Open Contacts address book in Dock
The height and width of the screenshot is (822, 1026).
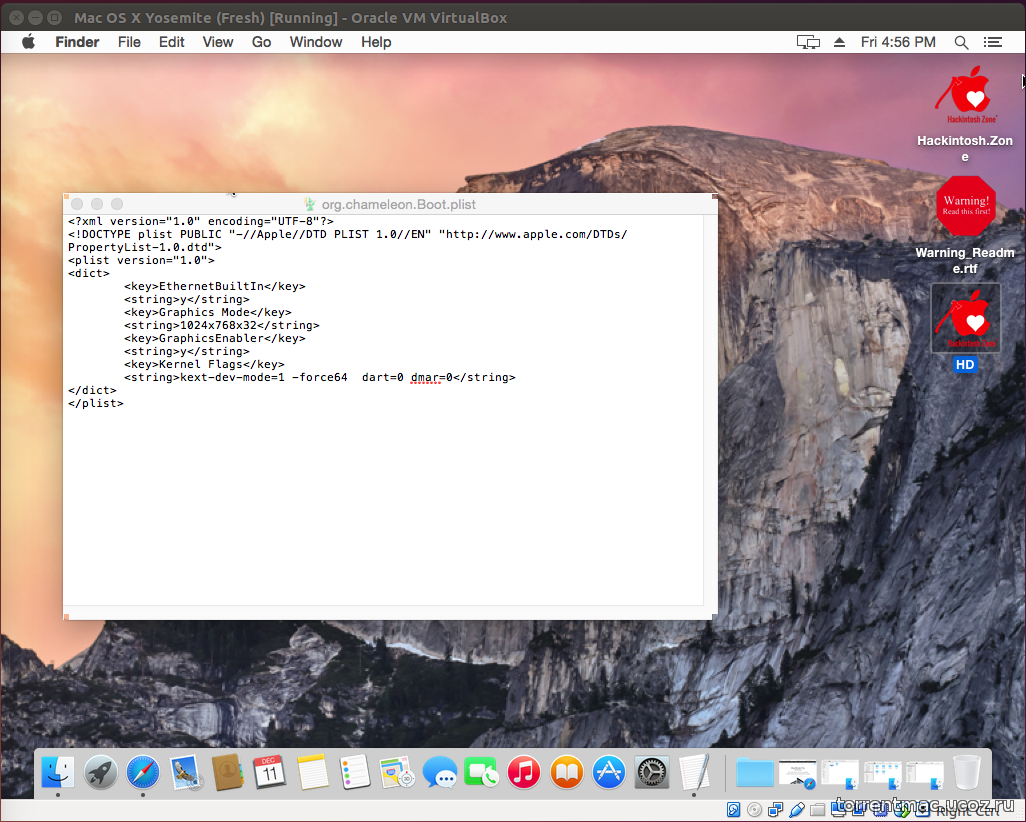point(227,772)
